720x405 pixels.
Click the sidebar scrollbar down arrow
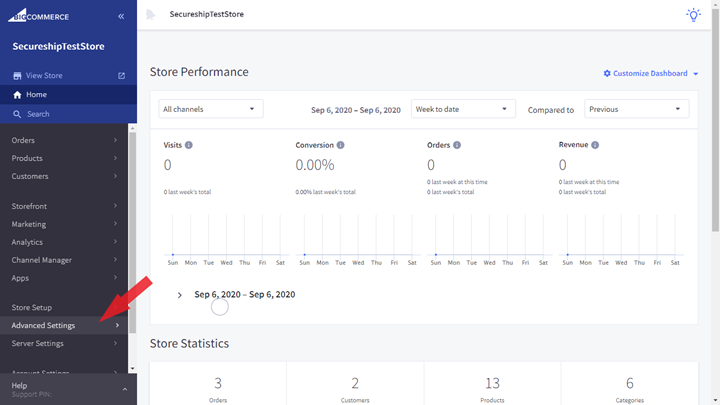[x=133, y=368]
